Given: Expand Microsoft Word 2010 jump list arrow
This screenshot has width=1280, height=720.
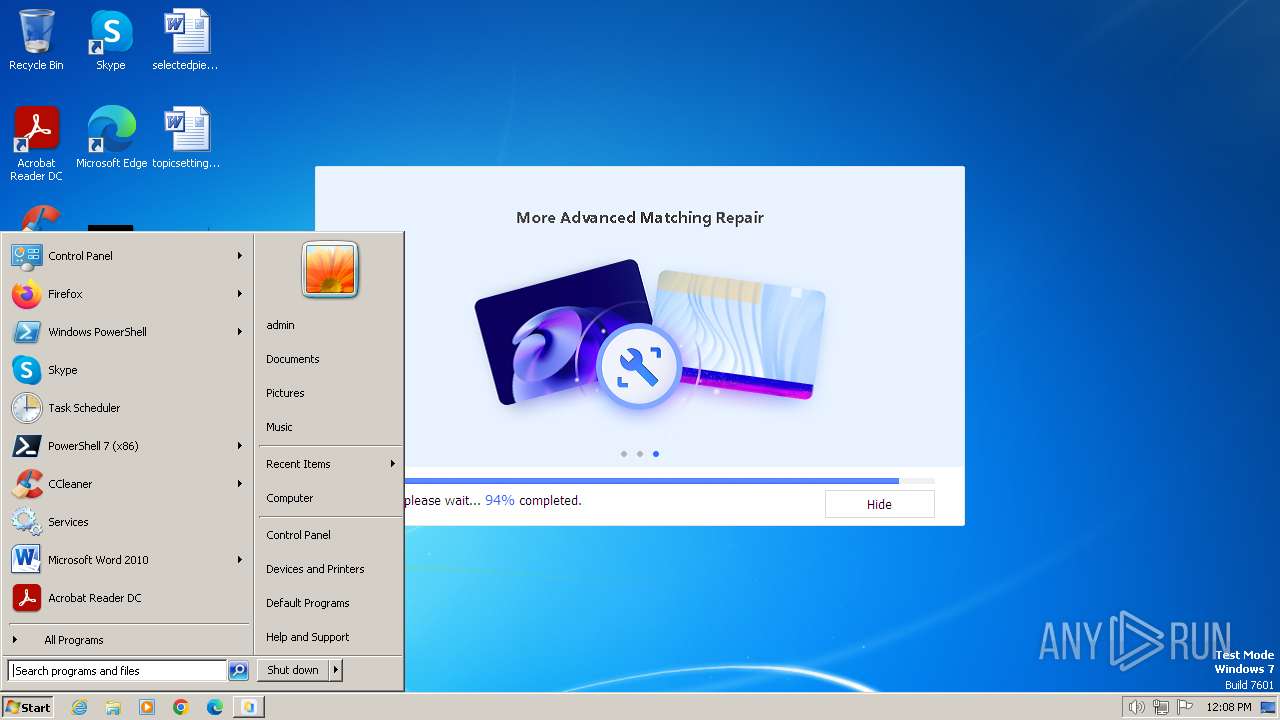Looking at the screenshot, I should tap(240, 560).
